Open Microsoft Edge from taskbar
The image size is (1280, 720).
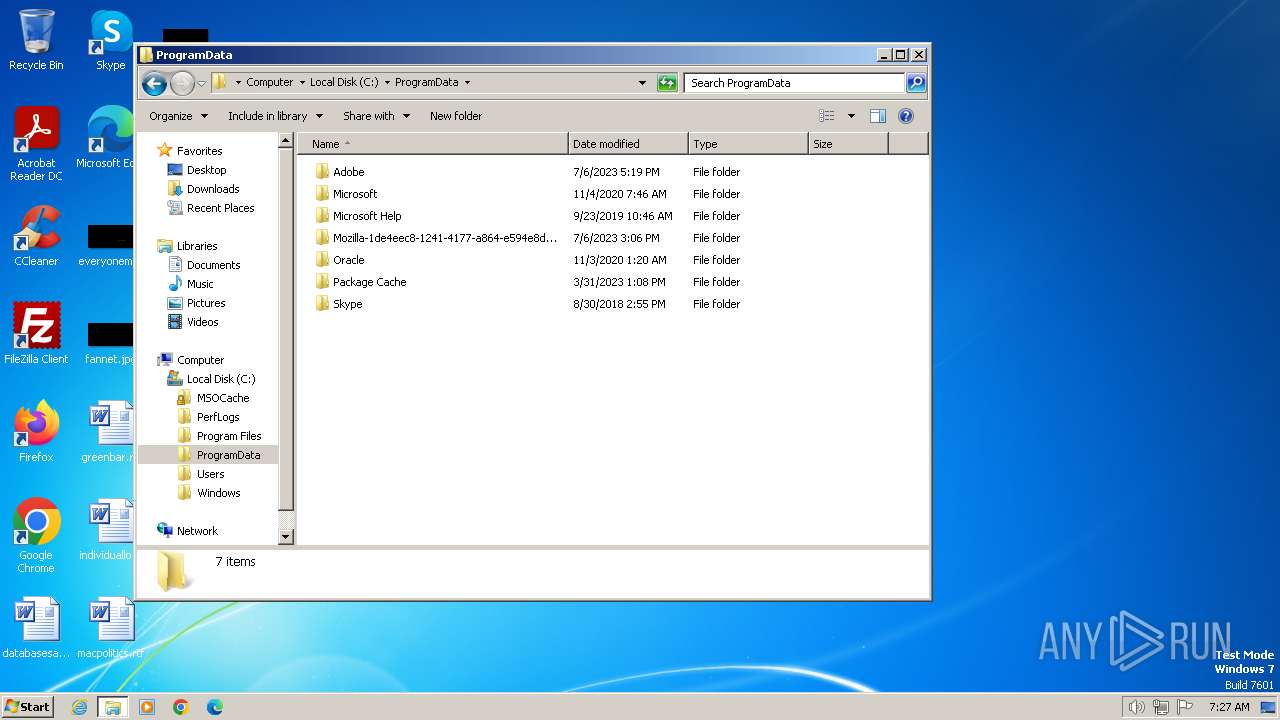(215, 707)
